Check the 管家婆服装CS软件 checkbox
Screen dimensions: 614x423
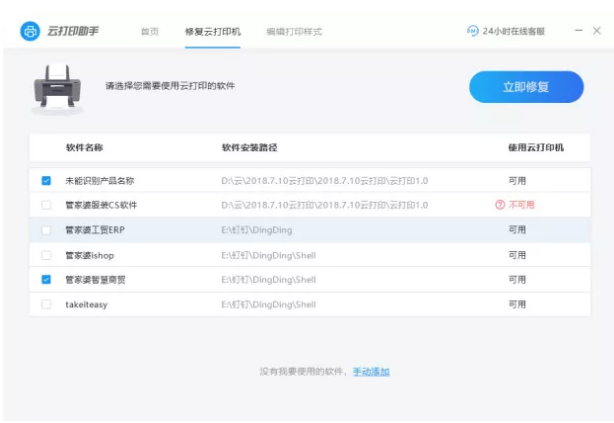click(46, 205)
